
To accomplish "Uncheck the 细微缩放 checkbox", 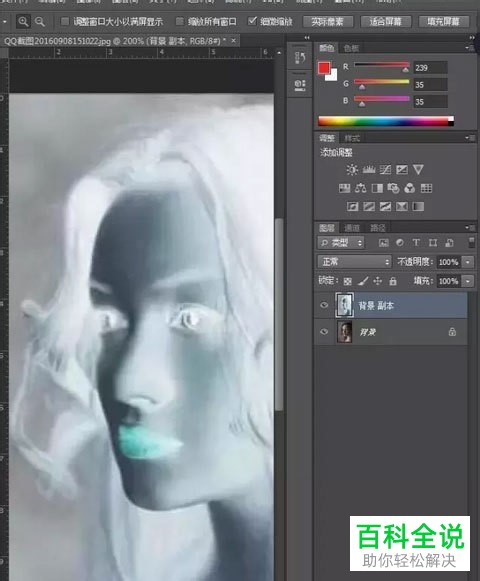I will (x=252, y=21).
